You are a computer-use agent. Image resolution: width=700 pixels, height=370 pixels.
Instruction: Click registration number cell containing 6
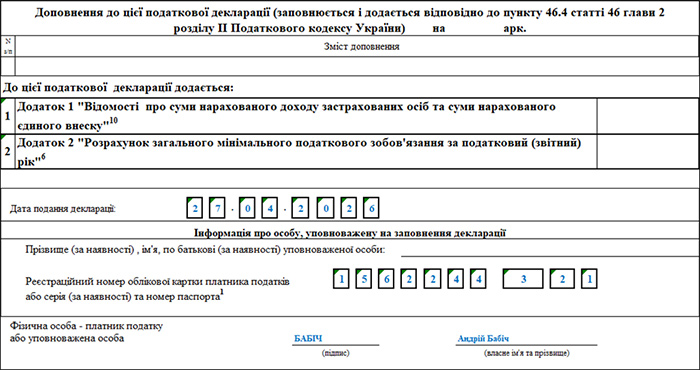point(386,279)
